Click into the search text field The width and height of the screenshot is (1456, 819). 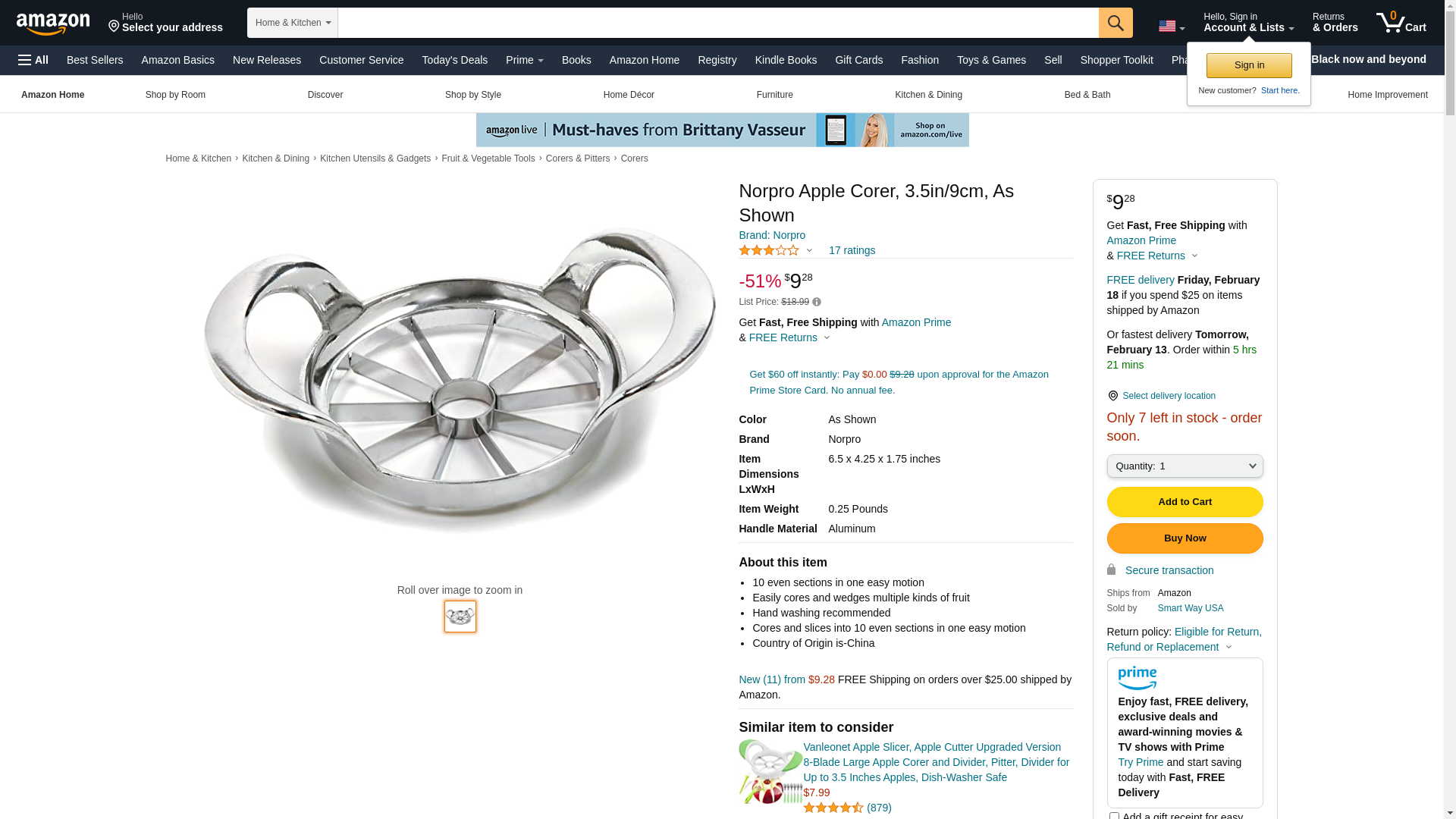[717, 23]
